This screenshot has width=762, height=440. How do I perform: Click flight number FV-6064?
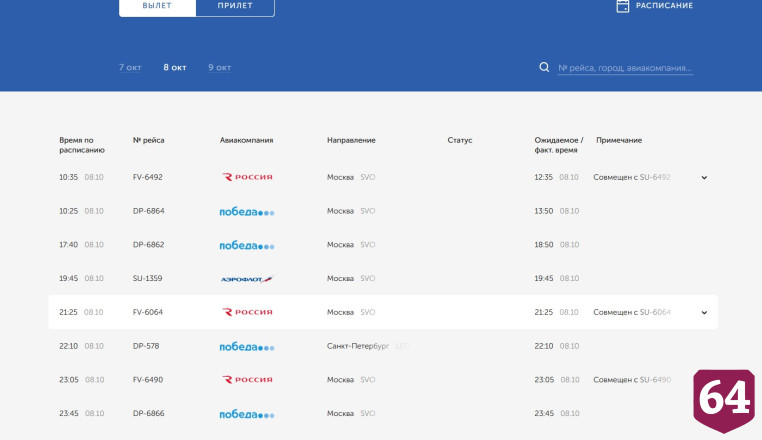point(148,312)
